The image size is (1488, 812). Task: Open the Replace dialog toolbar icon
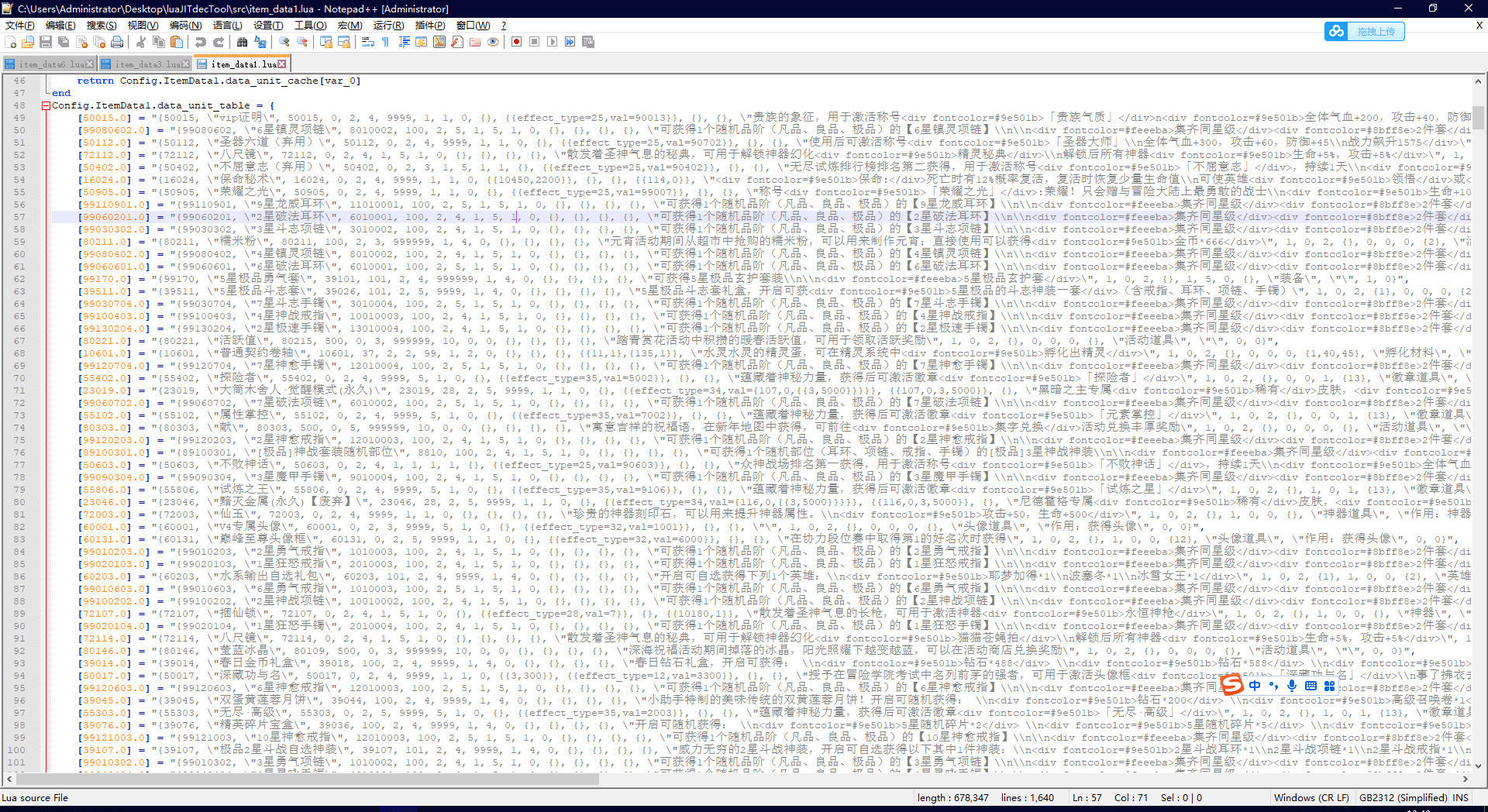[260, 42]
